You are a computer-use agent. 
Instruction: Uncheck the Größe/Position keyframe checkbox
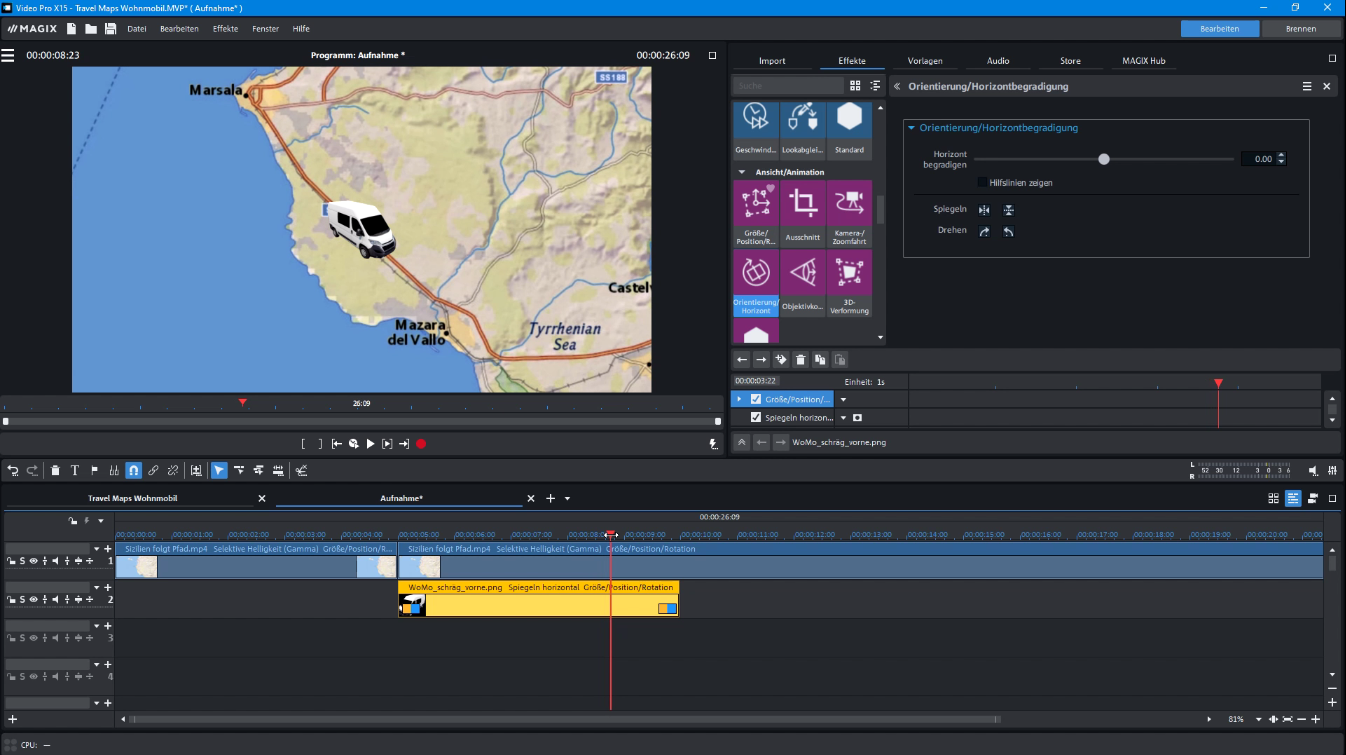pos(756,398)
